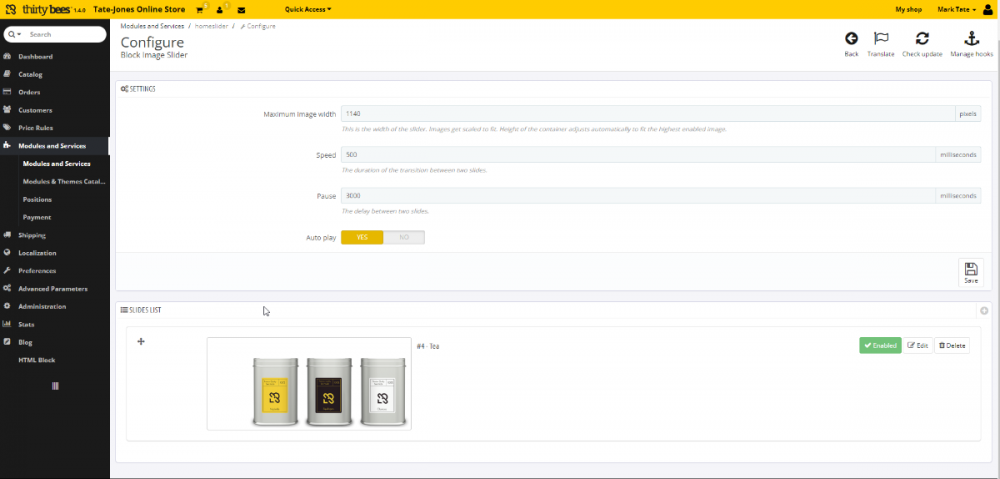The height and width of the screenshot is (479, 1000).
Task: Expand the Quick Access dropdown
Action: pyautogui.click(x=308, y=9)
